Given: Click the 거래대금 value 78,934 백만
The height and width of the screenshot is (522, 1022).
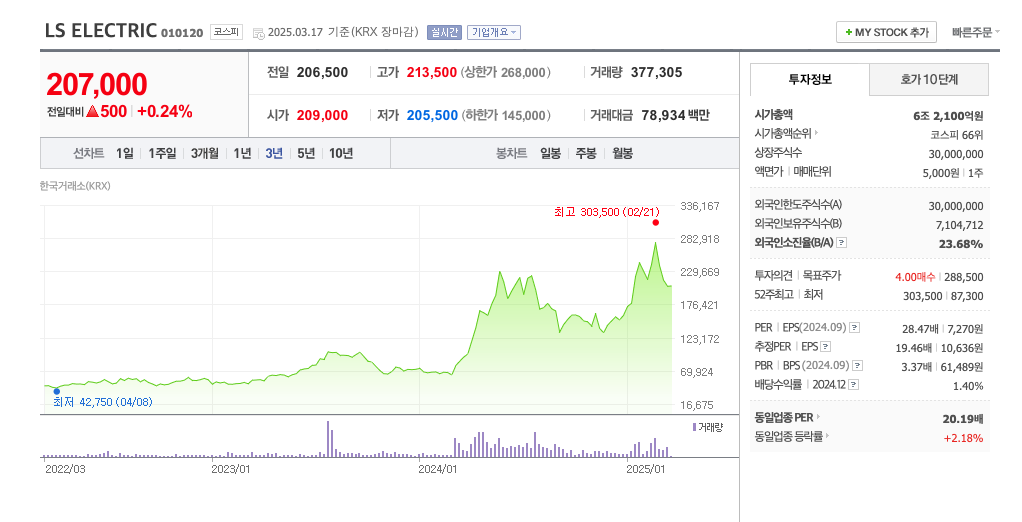Looking at the screenshot, I should [x=675, y=115].
